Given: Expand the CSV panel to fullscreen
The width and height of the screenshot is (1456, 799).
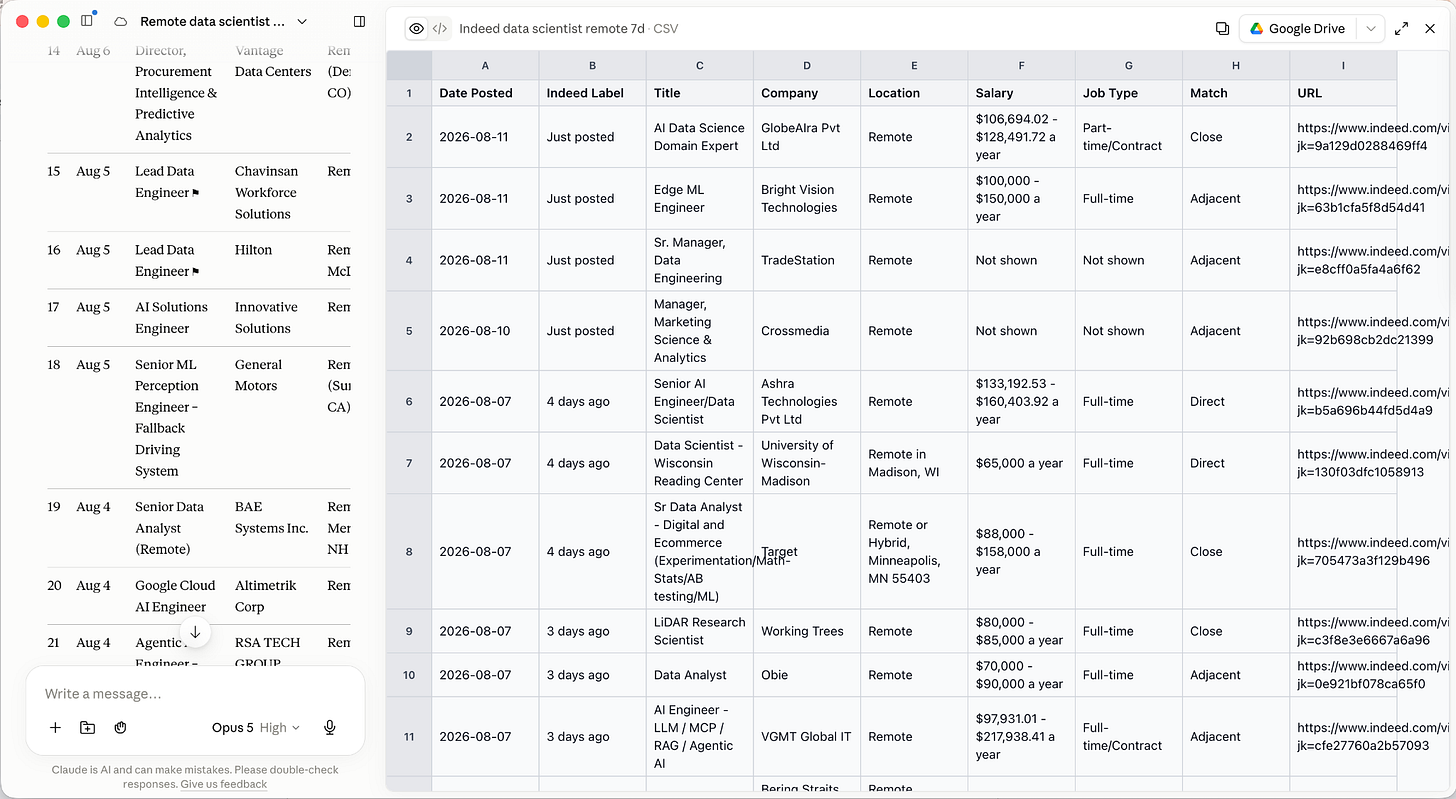Looking at the screenshot, I should pyautogui.click(x=1402, y=29).
